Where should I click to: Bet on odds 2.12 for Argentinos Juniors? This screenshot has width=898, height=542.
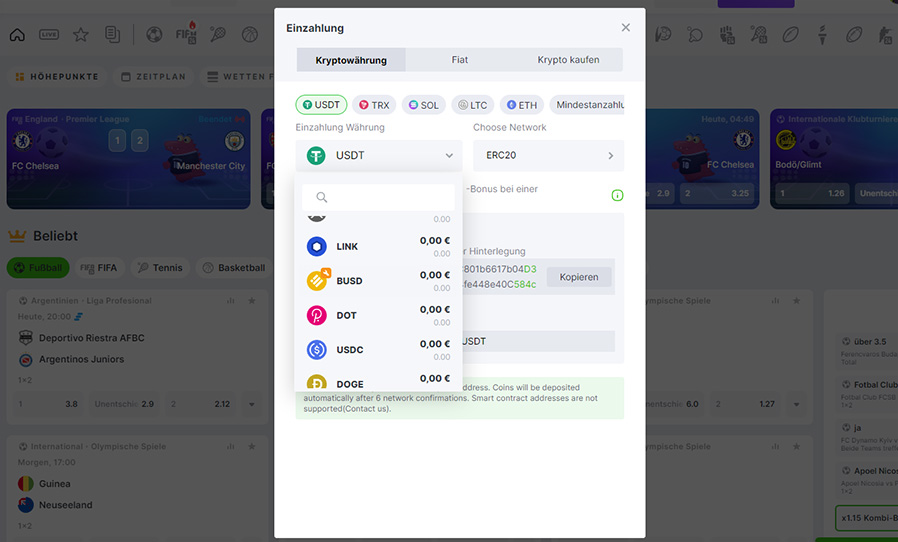(x=200, y=404)
